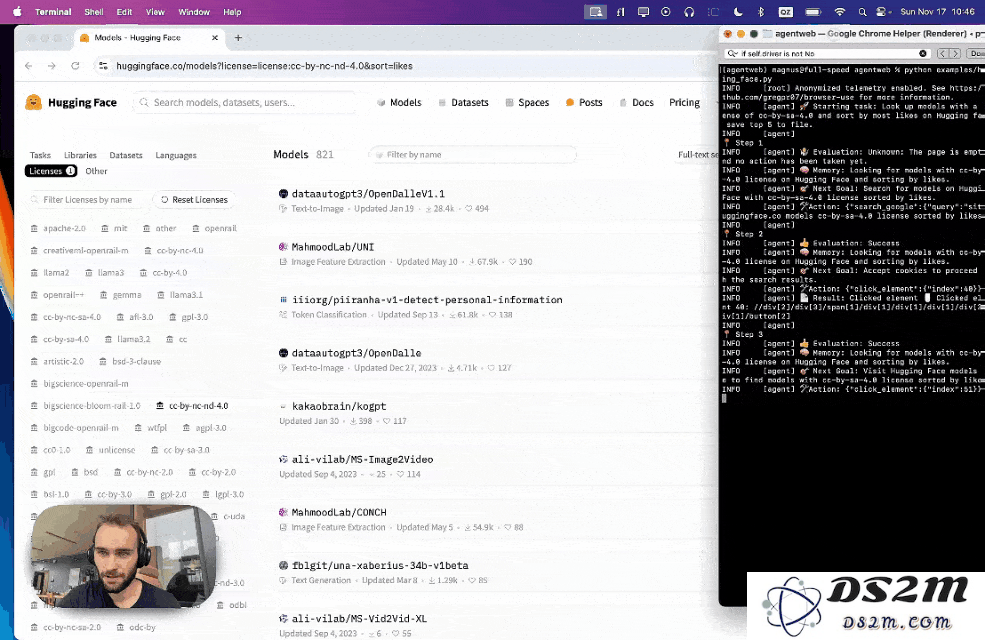This screenshot has height=640, width=985.
Task: Click the MahmoodLab/CONCH avatar icon
Action: coord(283,513)
